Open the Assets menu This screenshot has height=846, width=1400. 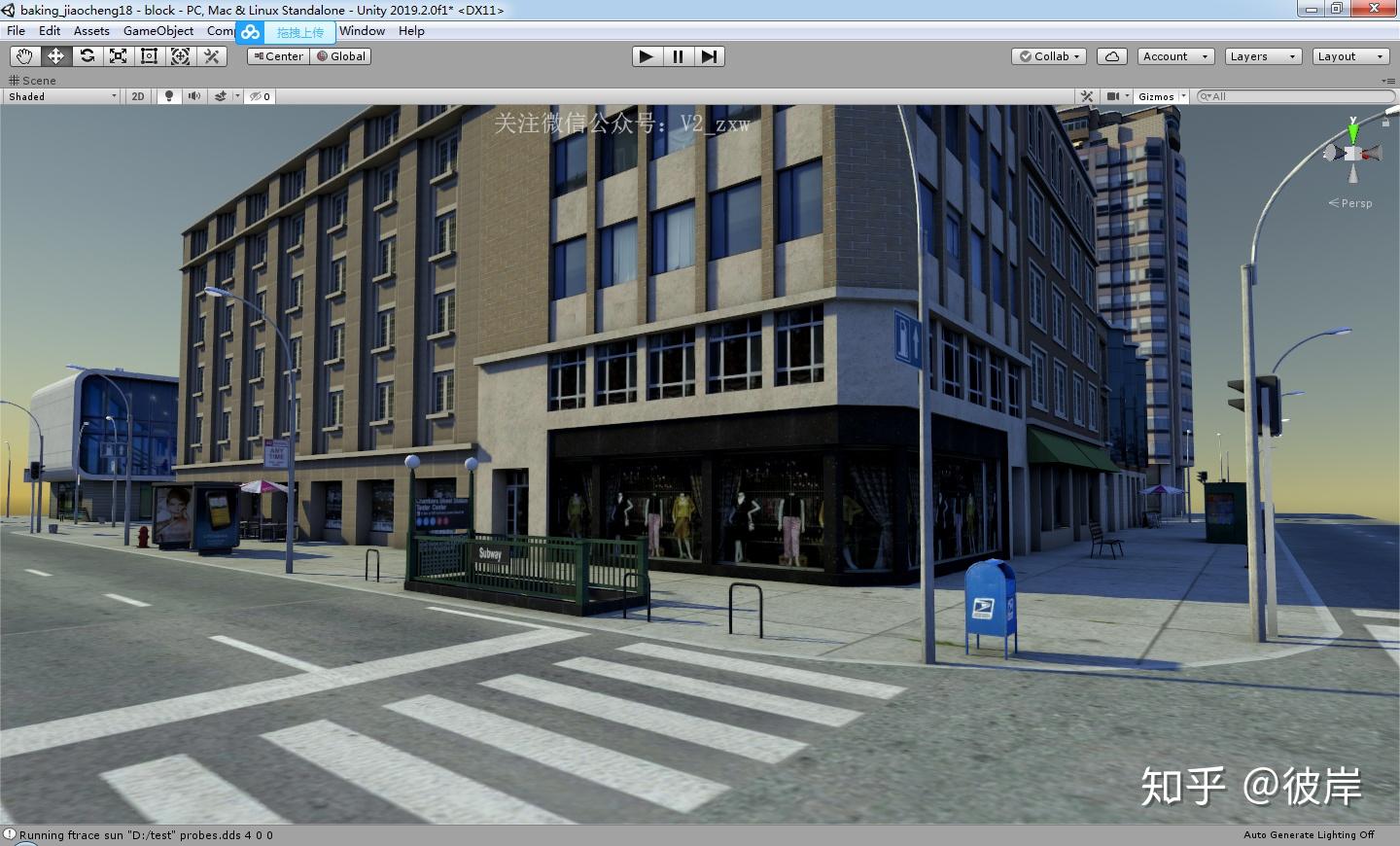click(x=91, y=31)
